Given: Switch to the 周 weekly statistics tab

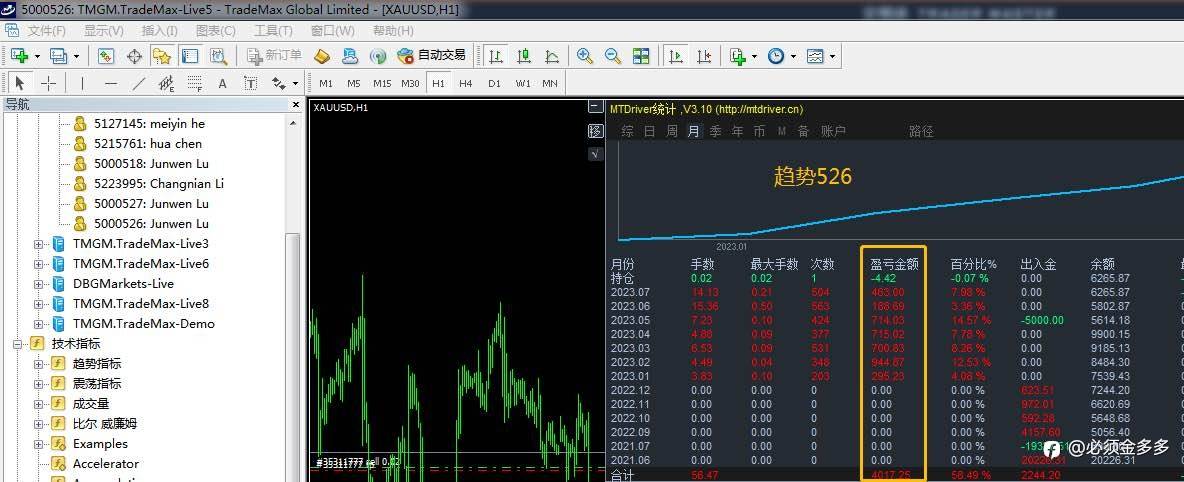Looking at the screenshot, I should [671, 131].
